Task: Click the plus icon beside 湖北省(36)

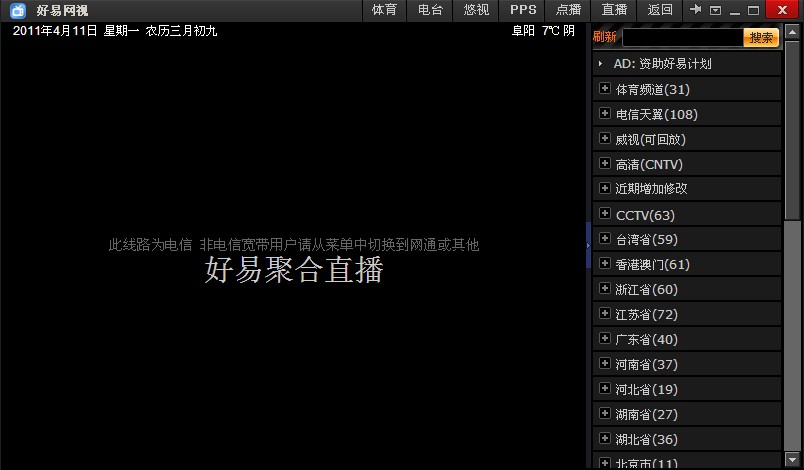Action: tap(605, 438)
